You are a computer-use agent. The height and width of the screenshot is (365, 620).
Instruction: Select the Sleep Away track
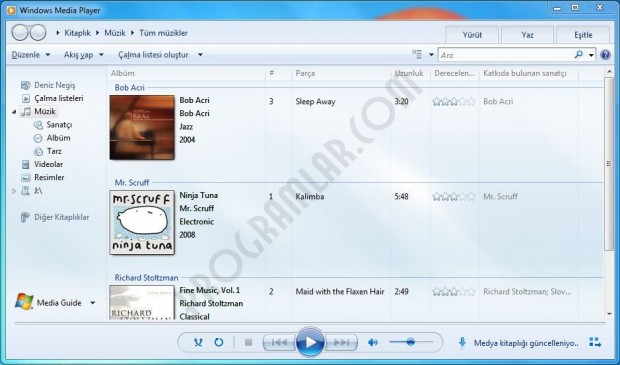315,102
